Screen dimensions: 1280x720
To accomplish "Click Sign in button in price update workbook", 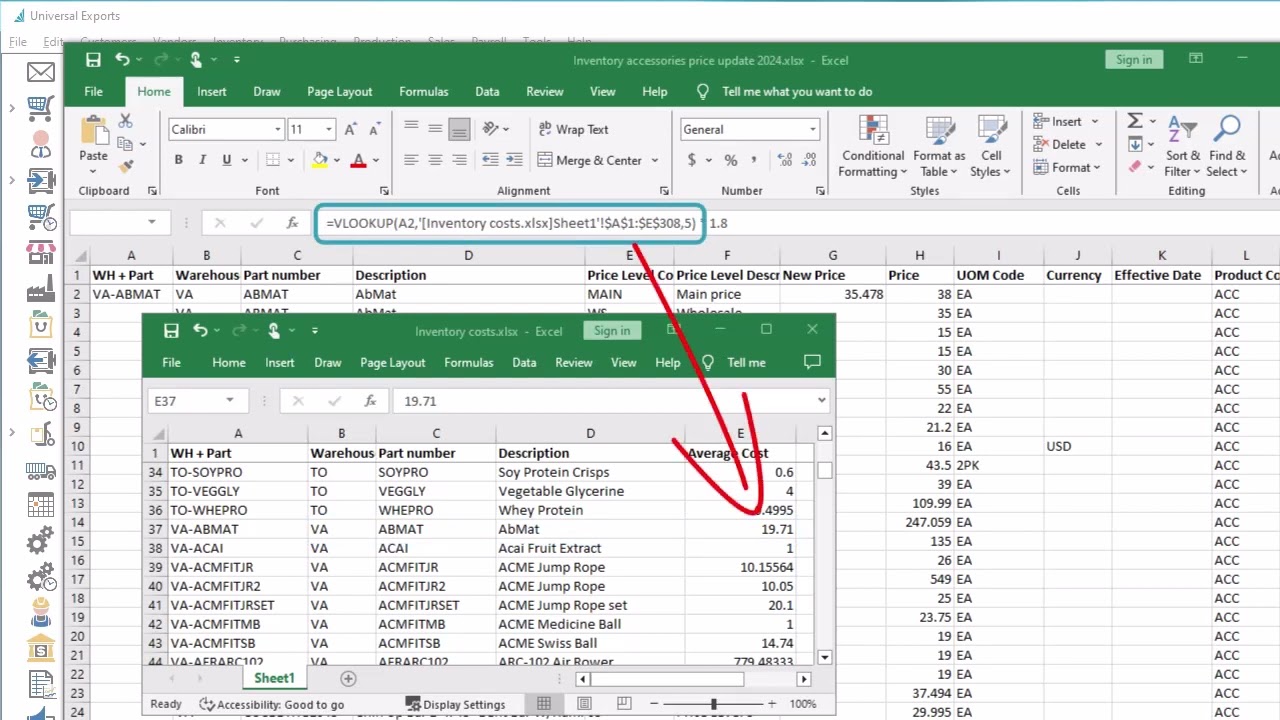I will pos(1134,60).
